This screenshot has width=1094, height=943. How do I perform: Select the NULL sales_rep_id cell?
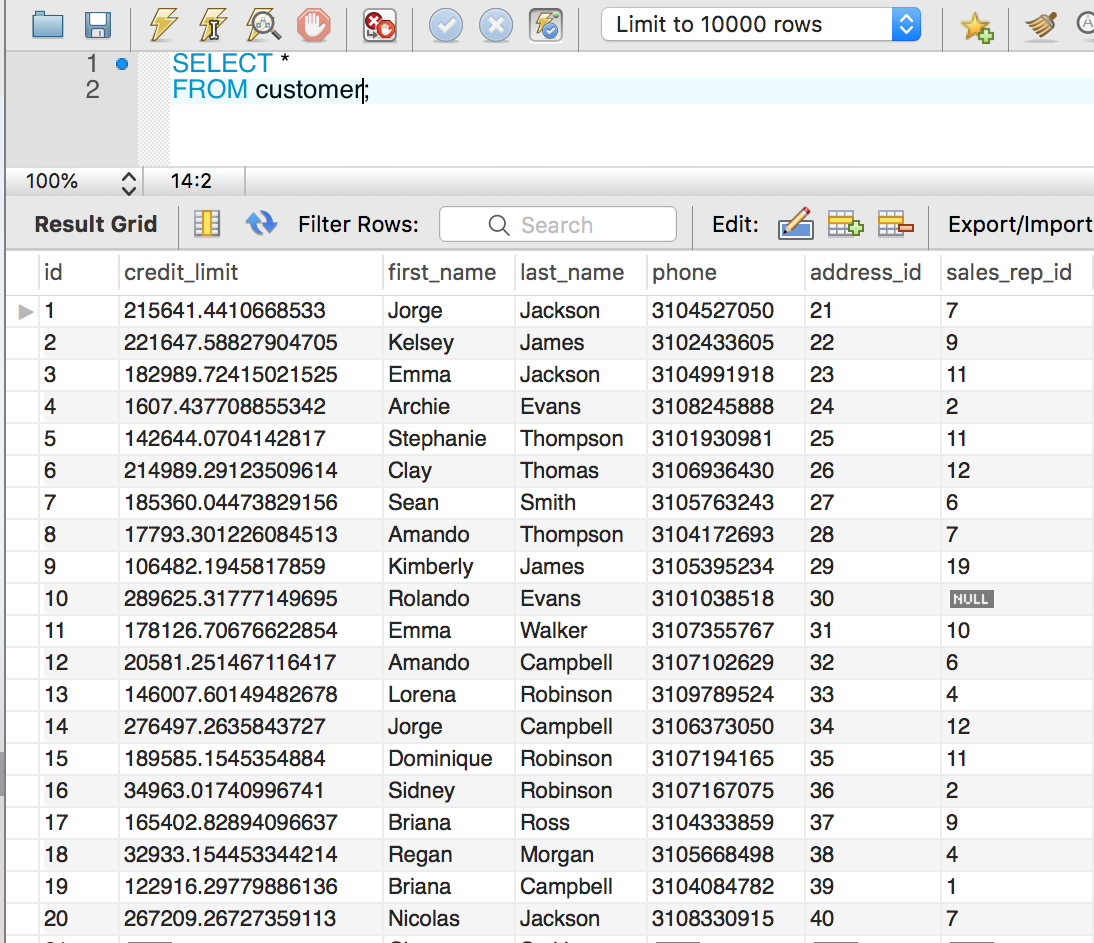click(971, 599)
